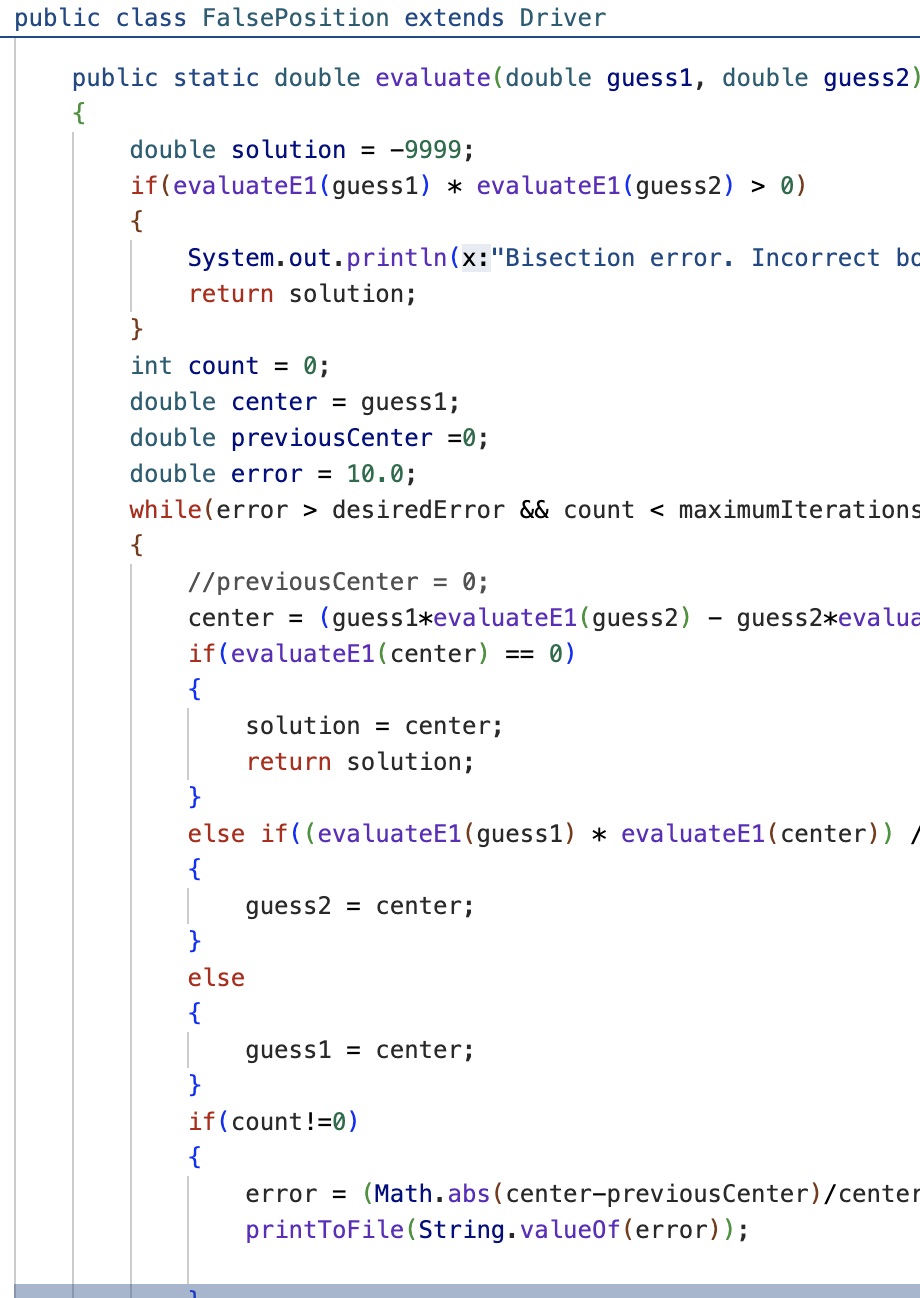Click the horizontal scrollbar at bottom
The height and width of the screenshot is (1298, 920).
460,1290
